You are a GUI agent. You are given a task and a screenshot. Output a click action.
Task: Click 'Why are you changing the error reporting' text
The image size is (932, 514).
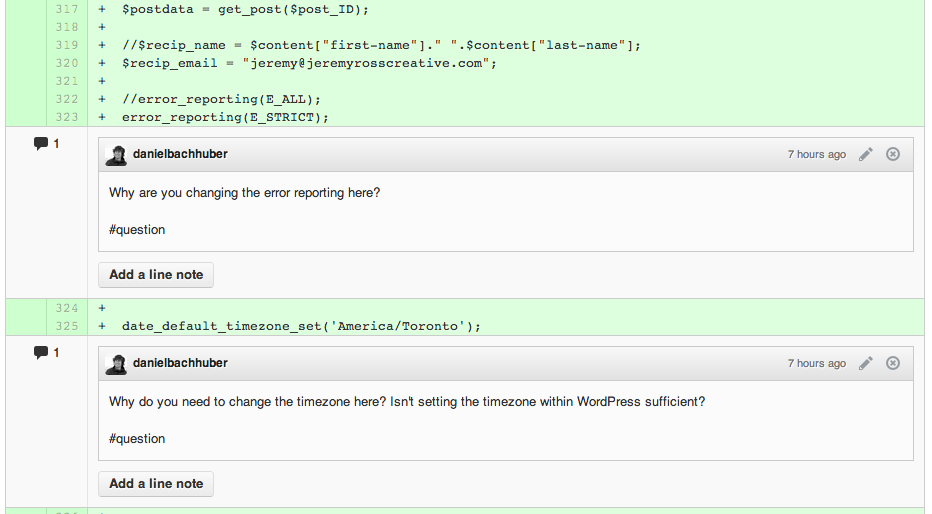pyautogui.click(x=244, y=193)
